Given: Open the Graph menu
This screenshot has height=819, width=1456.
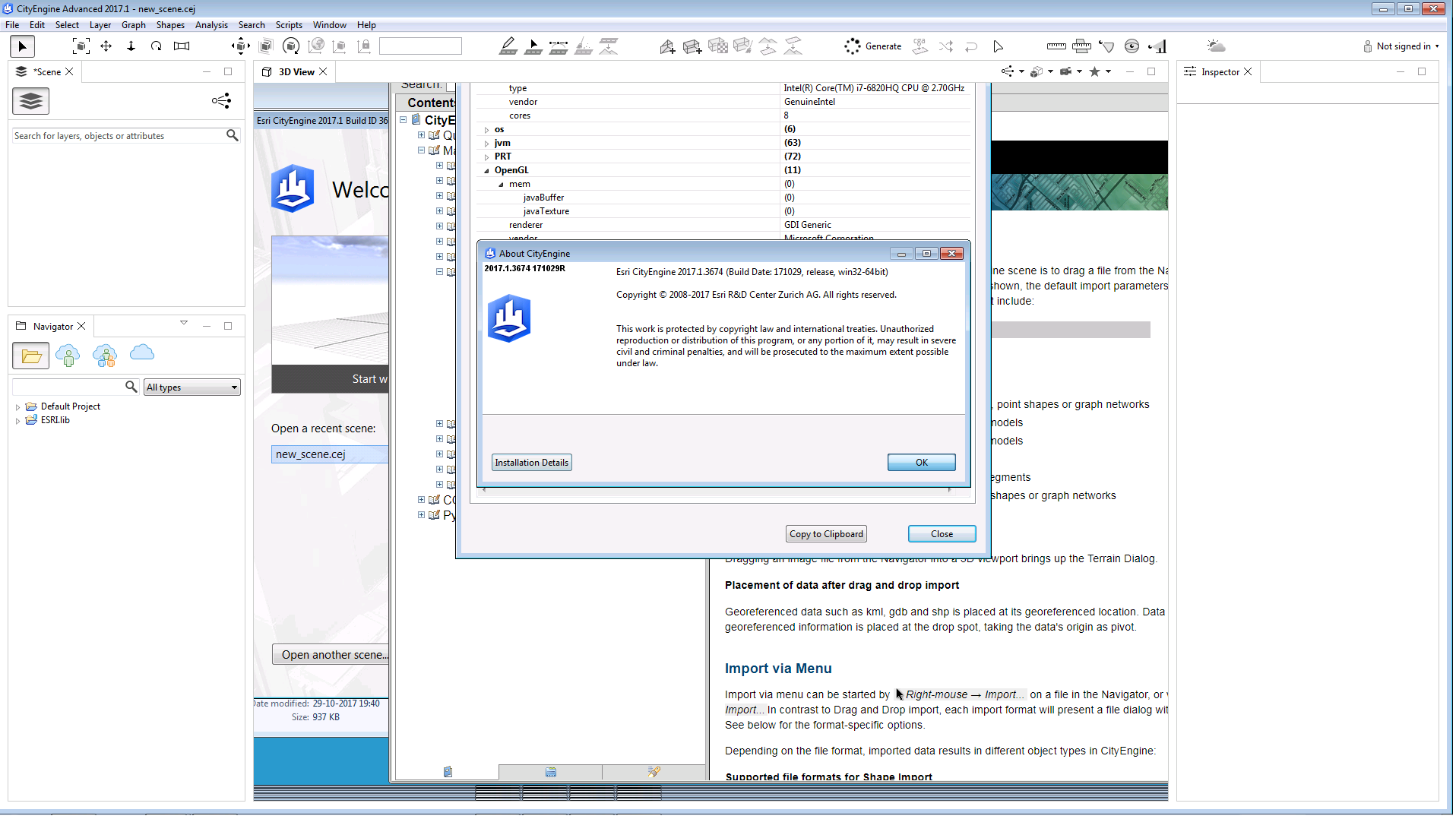Looking at the screenshot, I should pos(134,25).
